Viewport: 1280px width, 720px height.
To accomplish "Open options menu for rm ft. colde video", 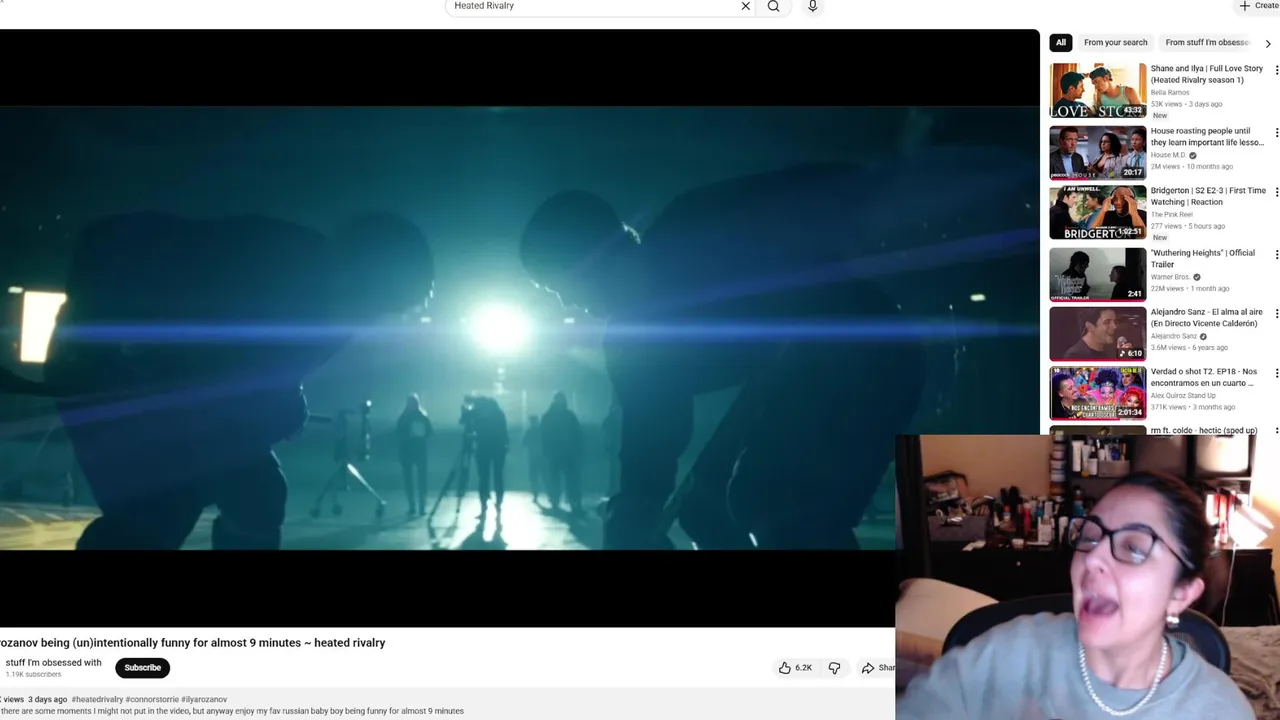I will (1276, 431).
